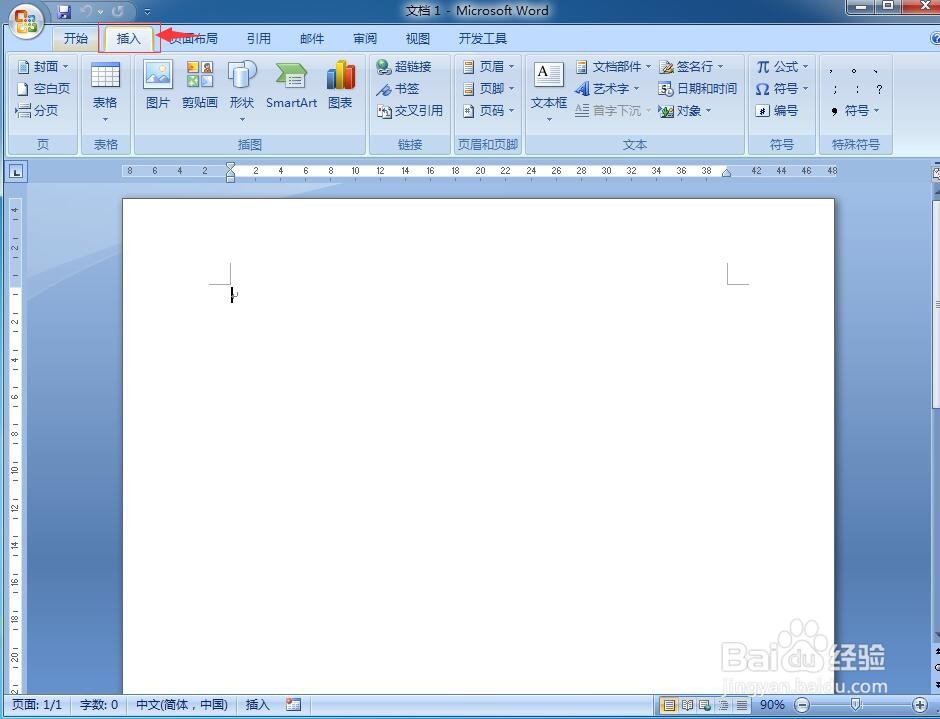Viewport: 940px width, 719px height.
Task: Add a bookmark with 书签
Action: (x=397, y=89)
